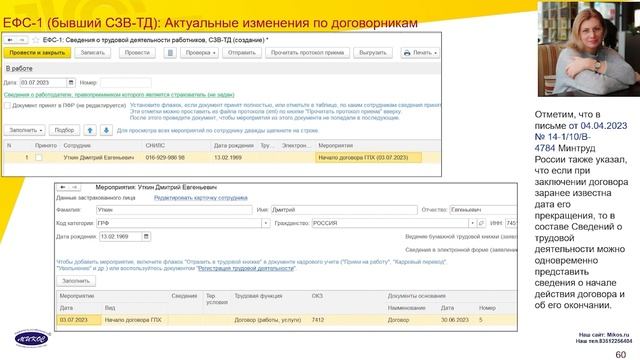Open calendar picker for Дата рождения field
The image size is (640, 360).
coord(146,236)
